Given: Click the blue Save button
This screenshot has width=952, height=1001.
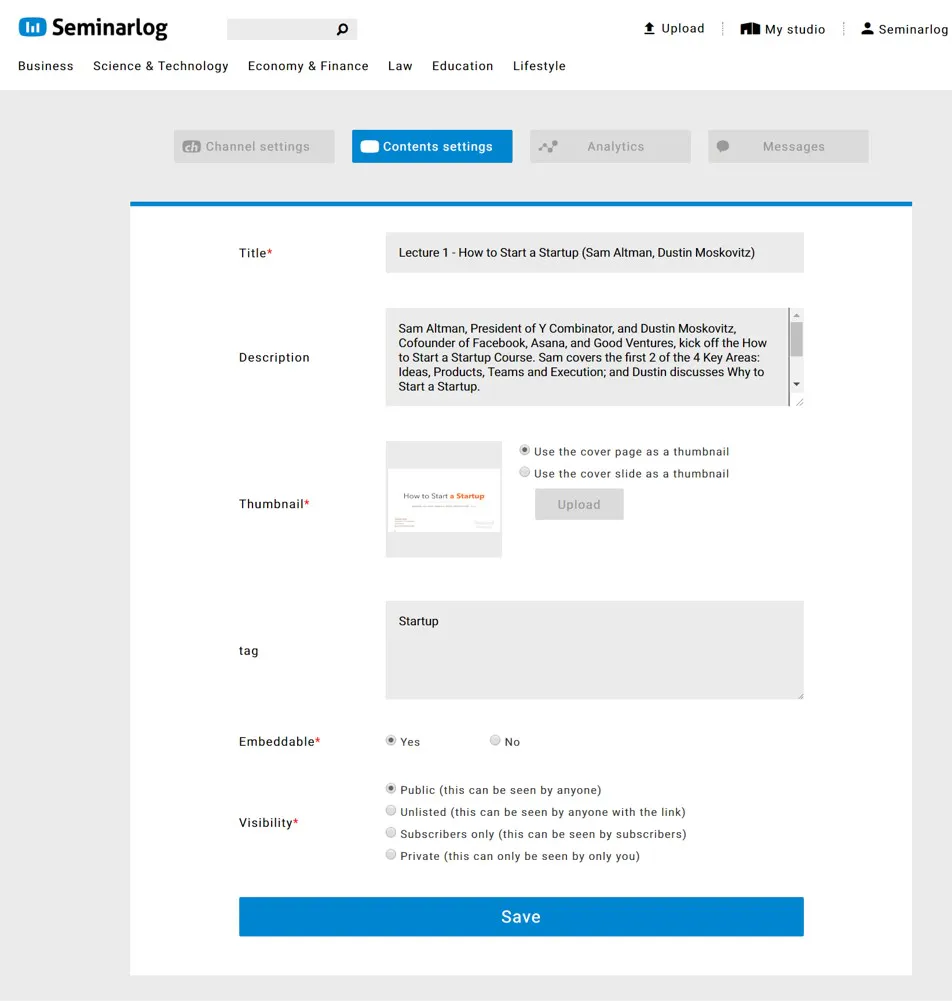Looking at the screenshot, I should coord(522,917).
